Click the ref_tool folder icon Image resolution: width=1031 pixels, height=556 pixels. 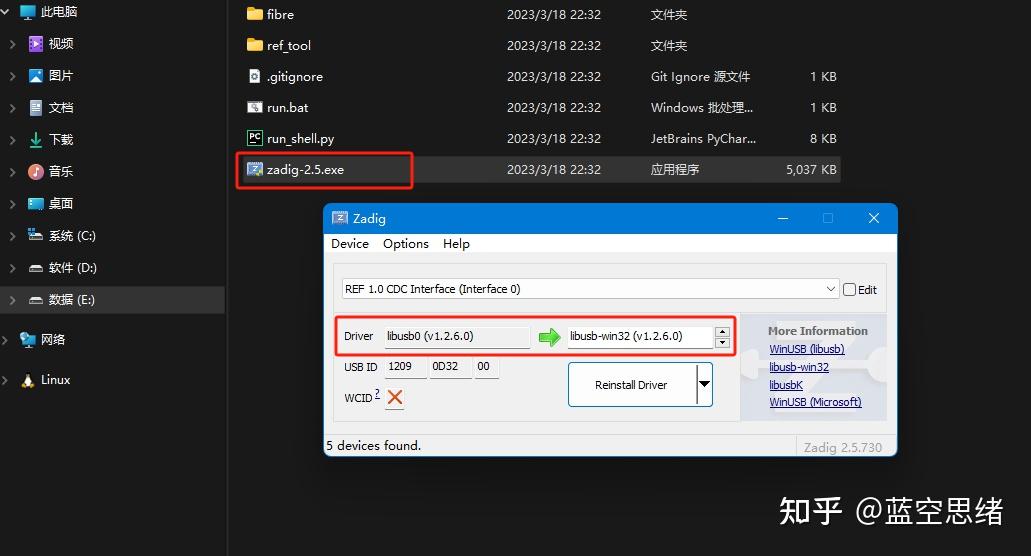pyautogui.click(x=254, y=45)
